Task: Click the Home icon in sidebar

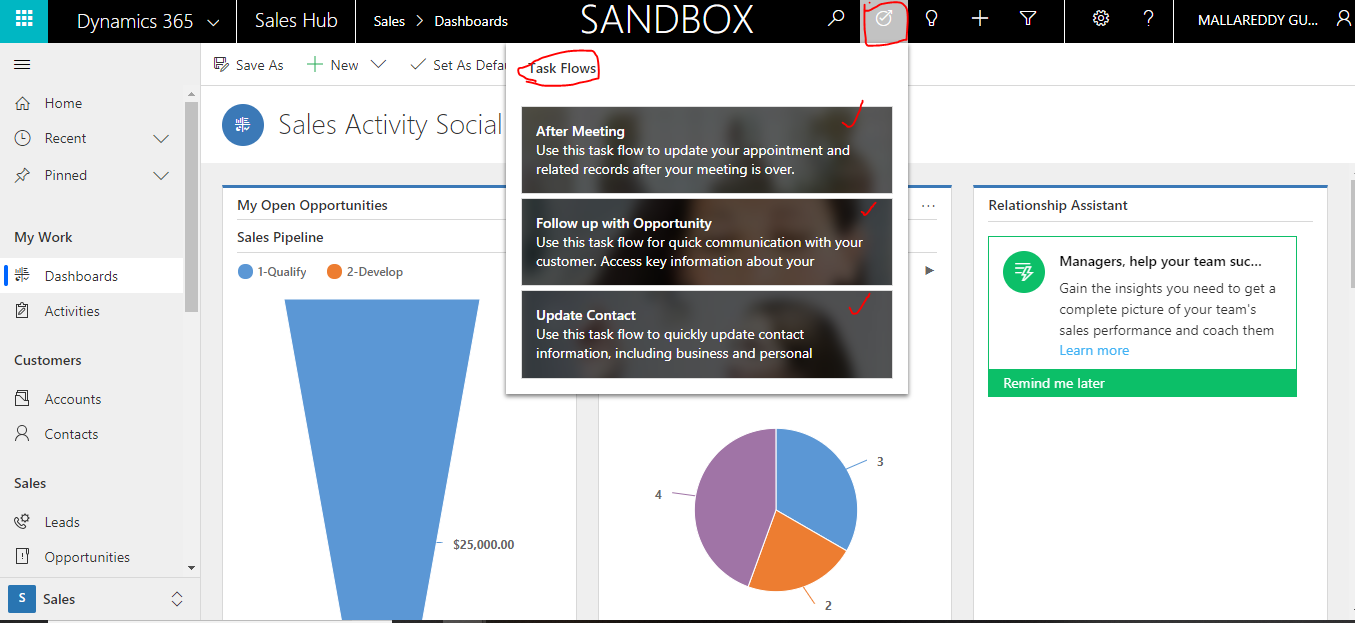Action: [22, 103]
